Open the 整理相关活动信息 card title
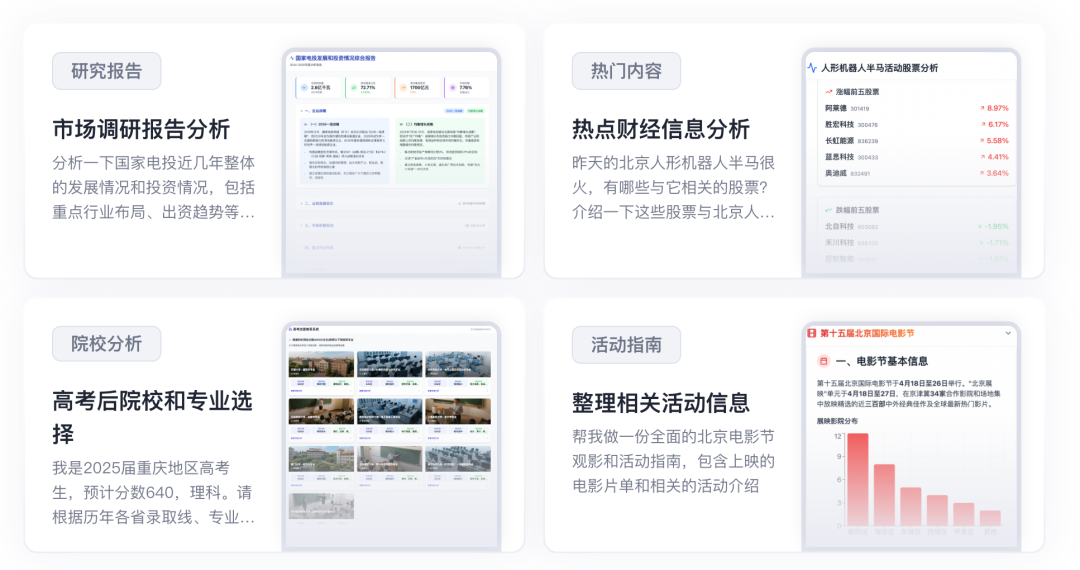Image resolution: width=1080 pixels, height=570 pixels. coord(661,402)
